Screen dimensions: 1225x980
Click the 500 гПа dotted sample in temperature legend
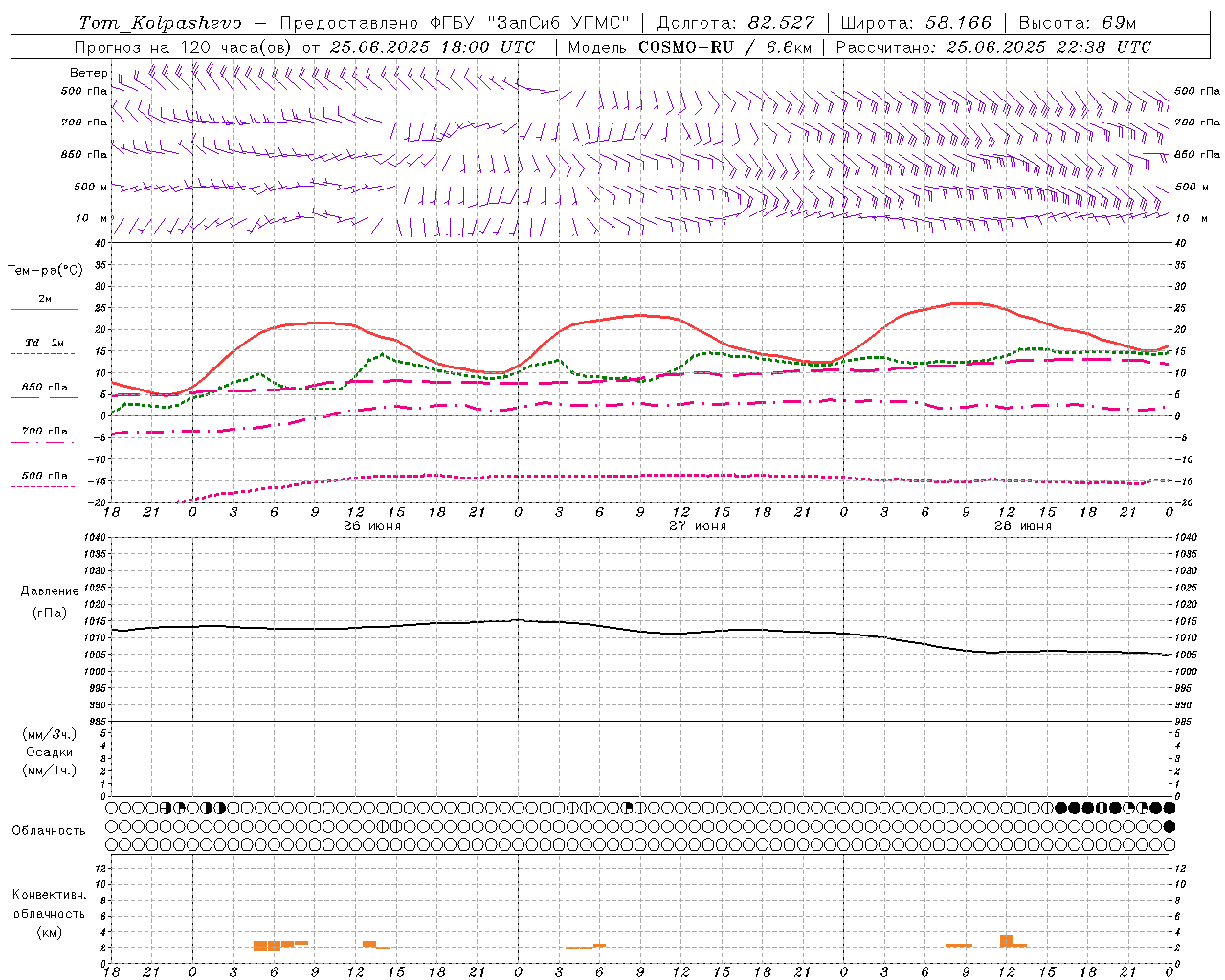point(43,486)
